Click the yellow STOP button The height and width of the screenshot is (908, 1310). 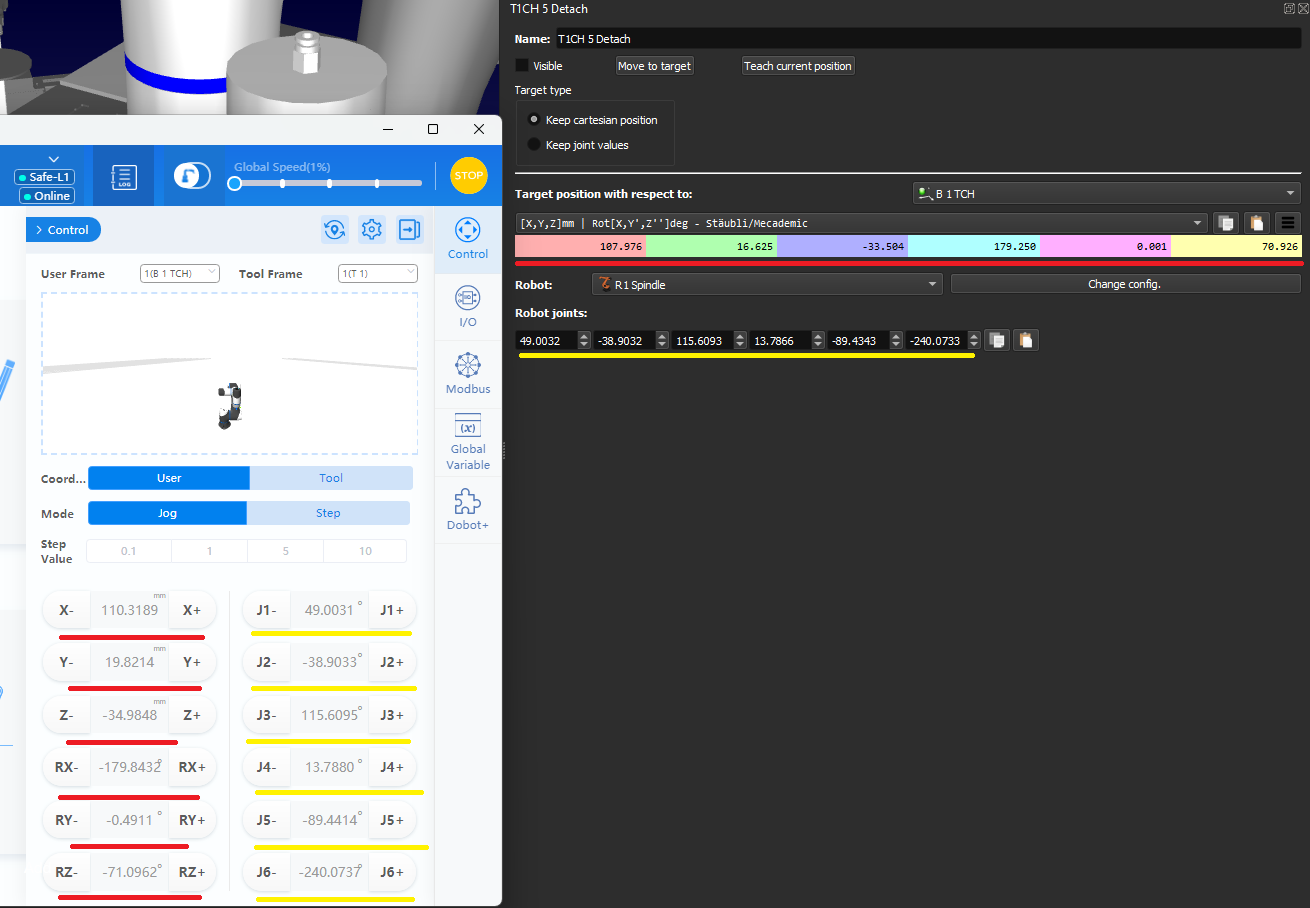pyautogui.click(x=468, y=175)
